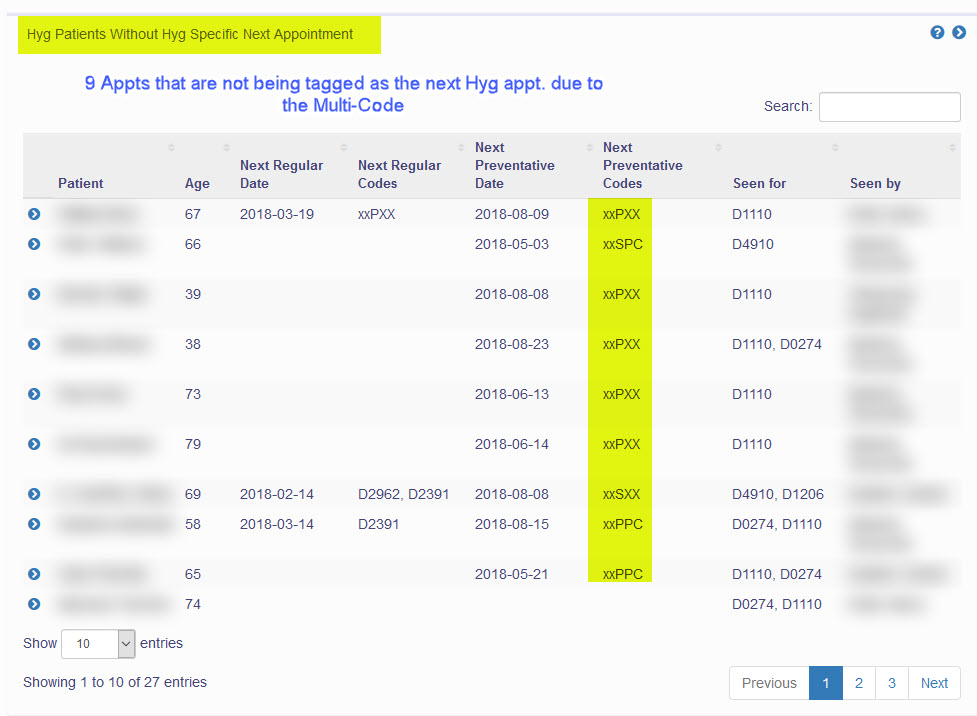Expand the last row showing the 74-year-old patient
Screen dimensions: 977x716
coord(33,604)
